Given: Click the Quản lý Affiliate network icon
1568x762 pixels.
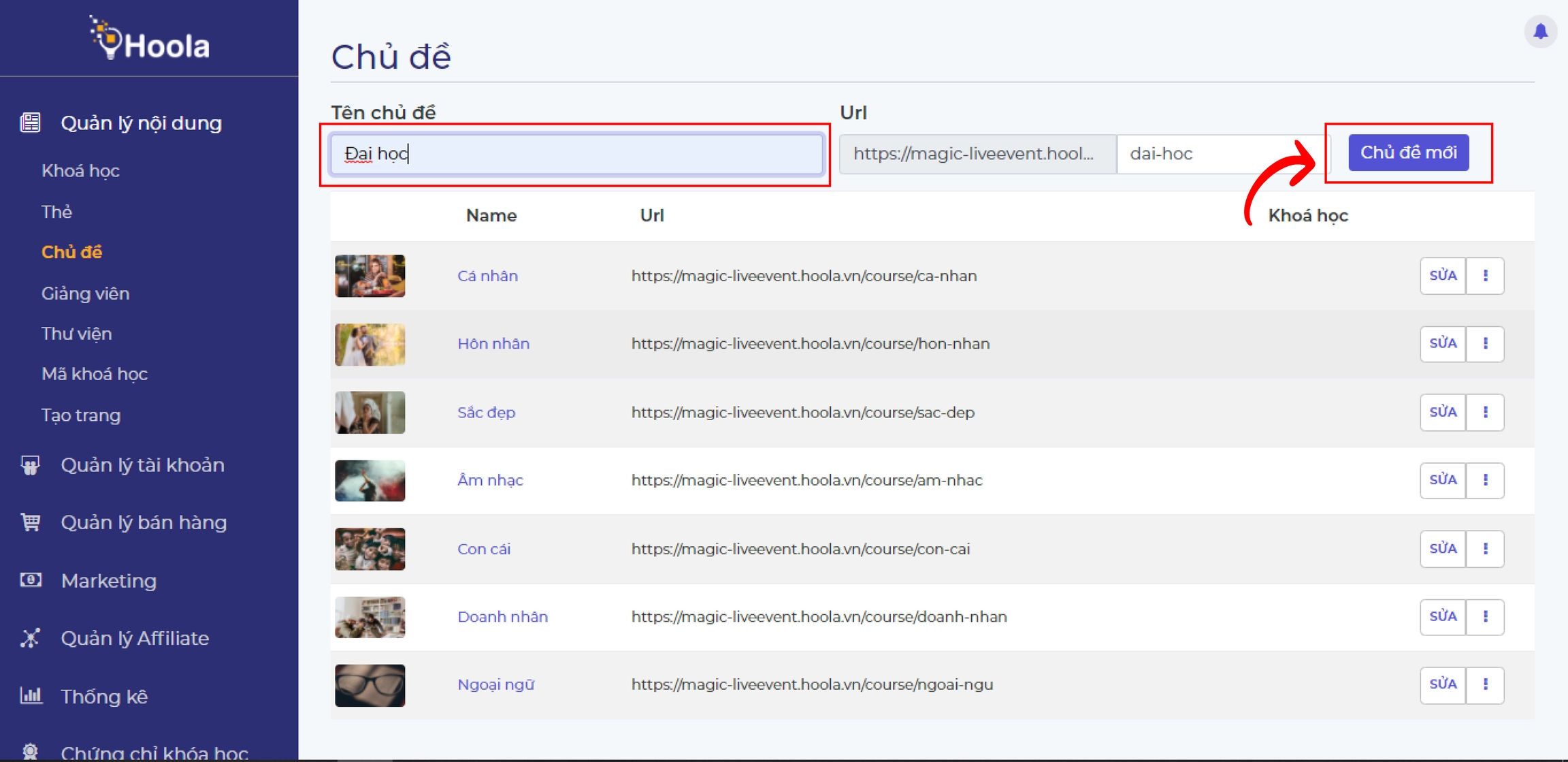Looking at the screenshot, I should click(31, 638).
